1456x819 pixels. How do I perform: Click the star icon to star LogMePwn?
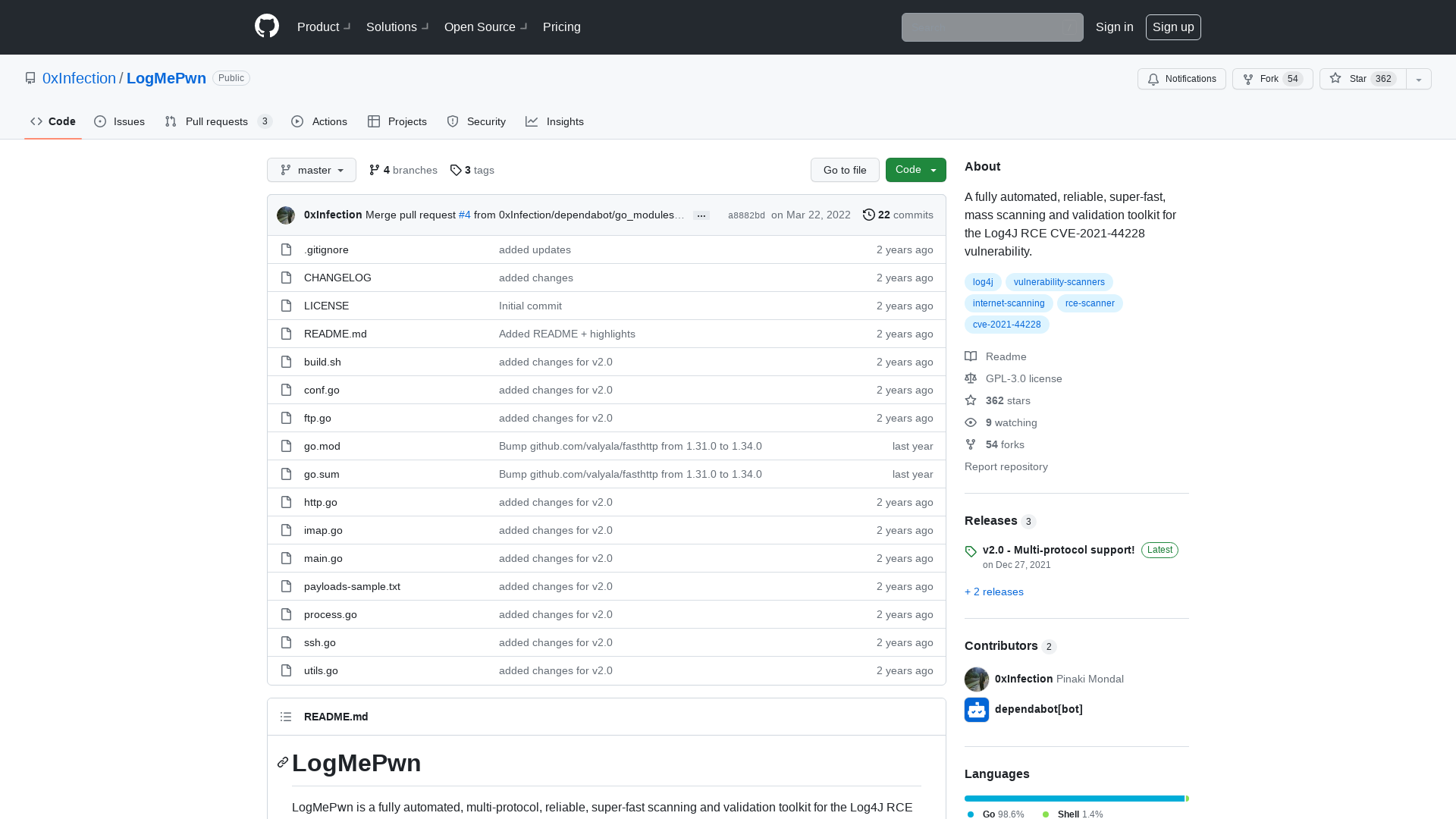(x=1335, y=78)
